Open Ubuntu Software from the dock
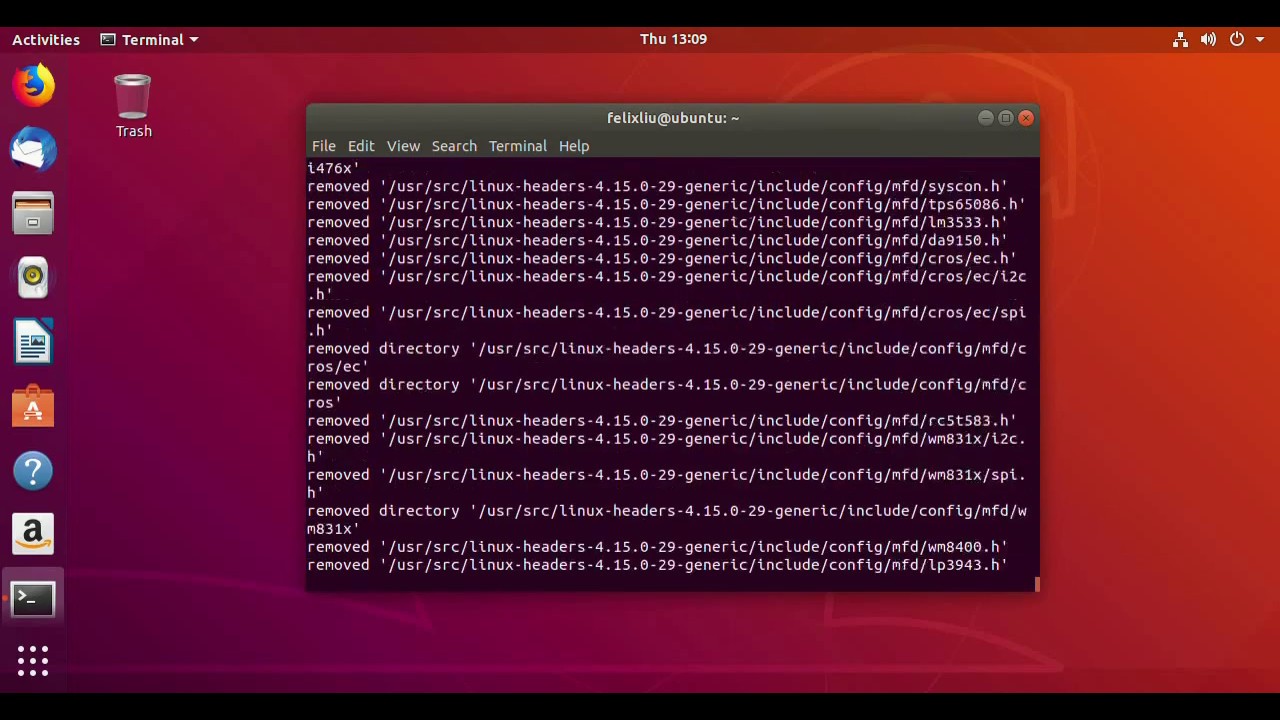The height and width of the screenshot is (720, 1280). (x=33, y=406)
